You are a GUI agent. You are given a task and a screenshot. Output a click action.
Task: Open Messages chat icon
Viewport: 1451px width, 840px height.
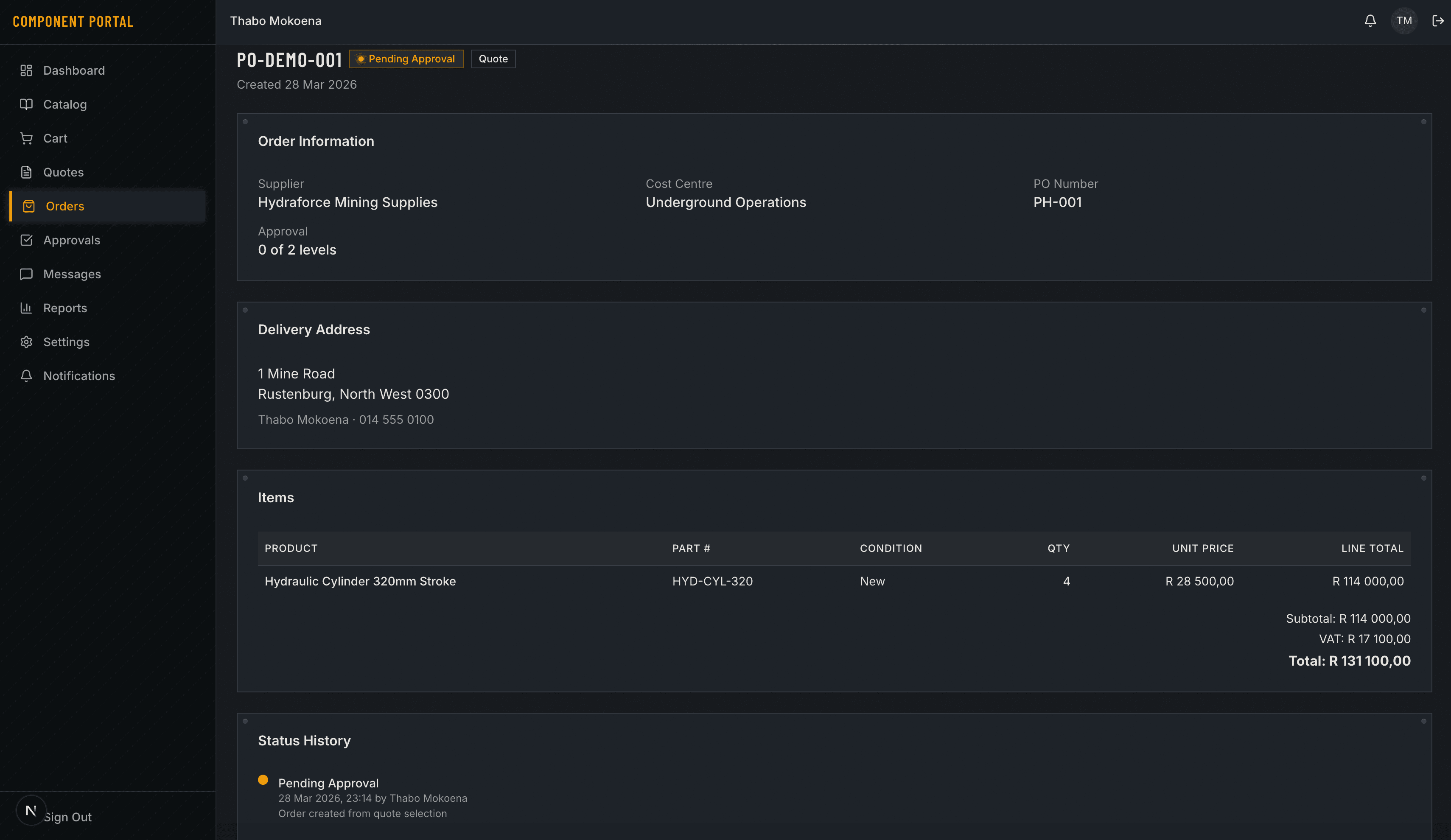[x=26, y=274]
